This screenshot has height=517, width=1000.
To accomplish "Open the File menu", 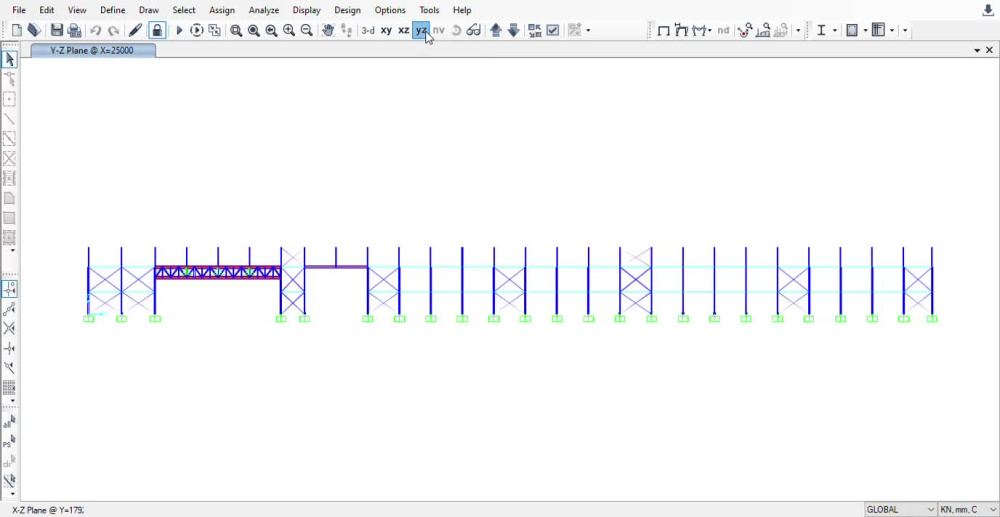I will [x=19, y=10].
